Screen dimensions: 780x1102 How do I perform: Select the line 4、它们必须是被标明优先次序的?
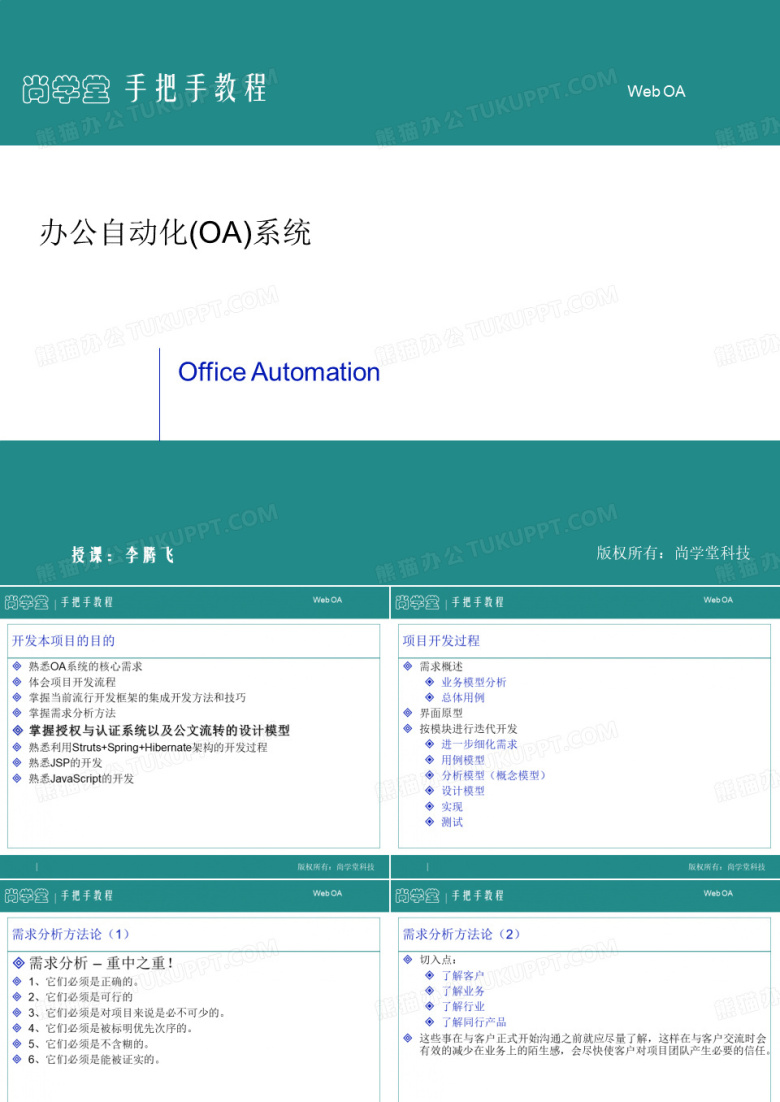pyautogui.click(x=110, y=1028)
